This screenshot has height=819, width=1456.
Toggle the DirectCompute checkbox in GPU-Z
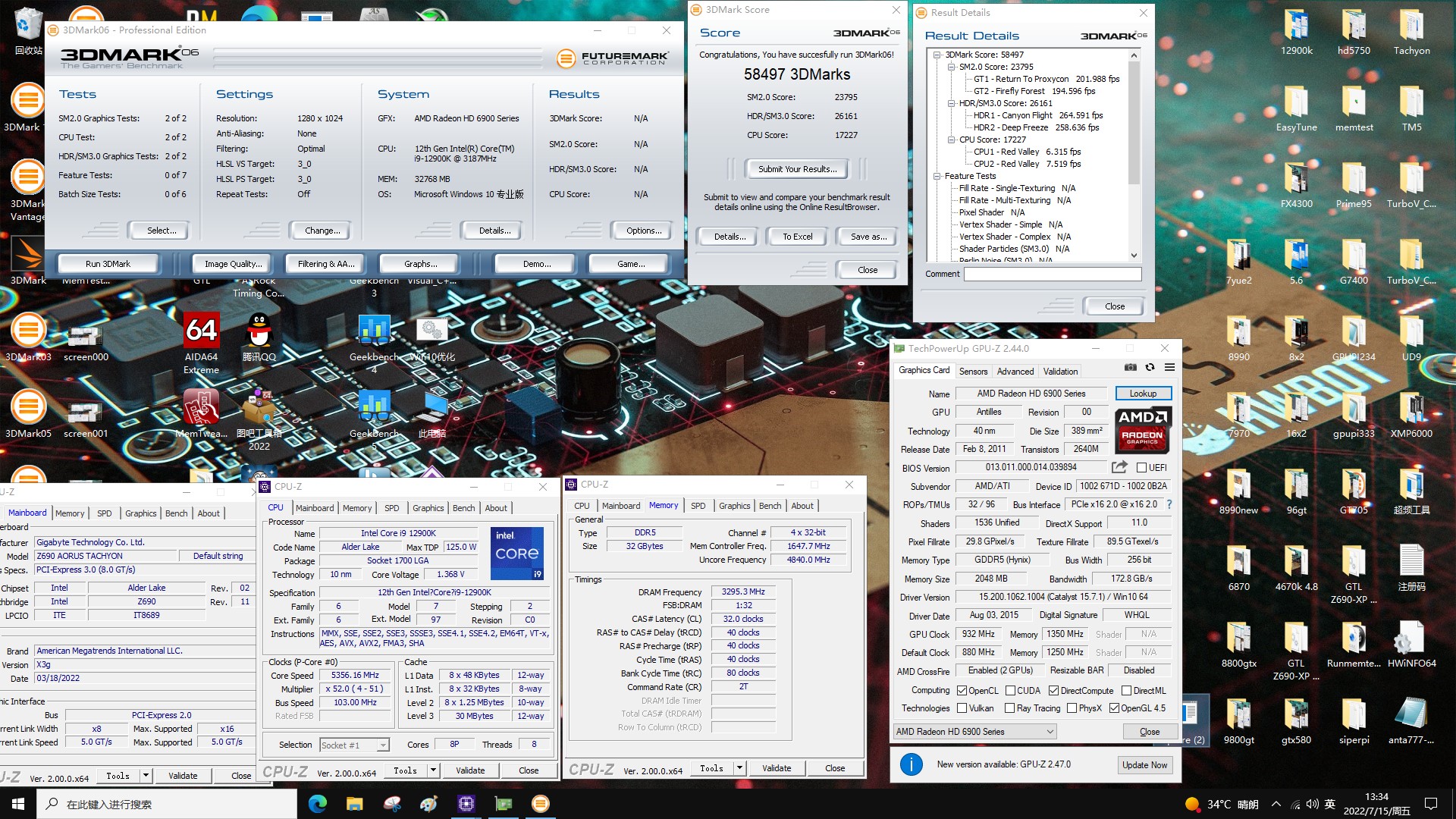tap(1053, 691)
